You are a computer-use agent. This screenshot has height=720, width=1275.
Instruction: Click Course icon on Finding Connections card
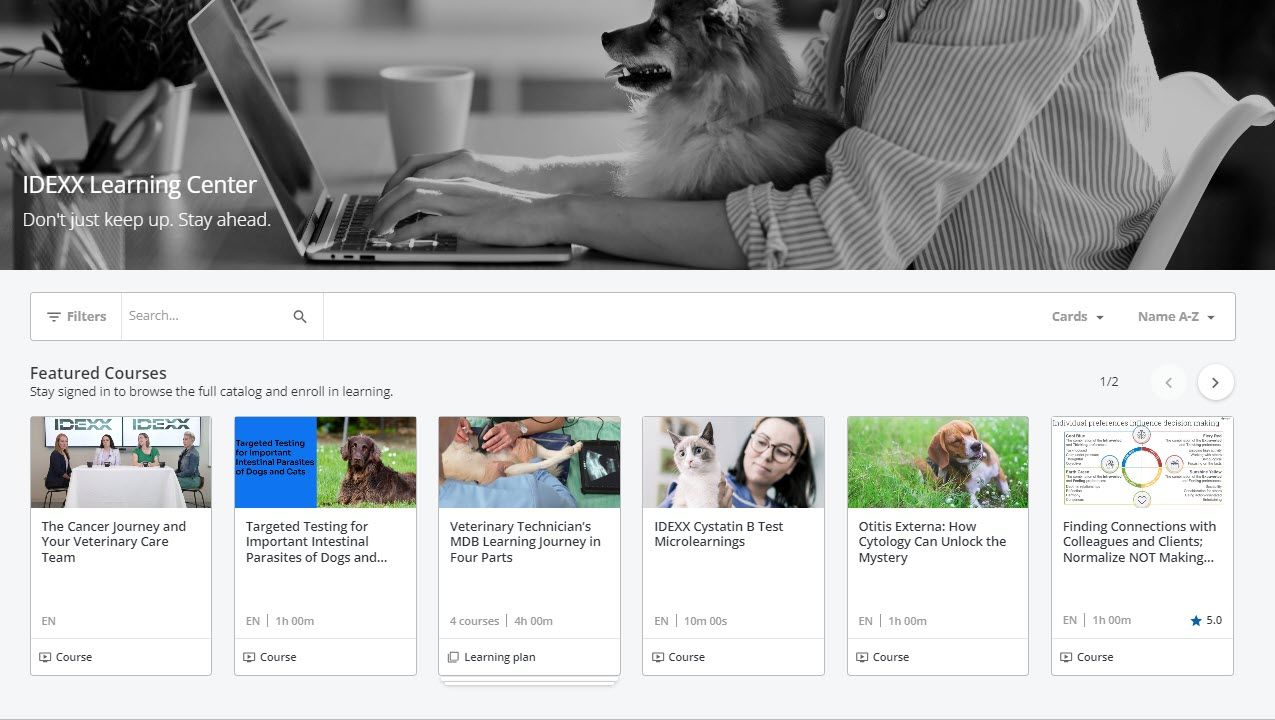pyautogui.click(x=1066, y=657)
